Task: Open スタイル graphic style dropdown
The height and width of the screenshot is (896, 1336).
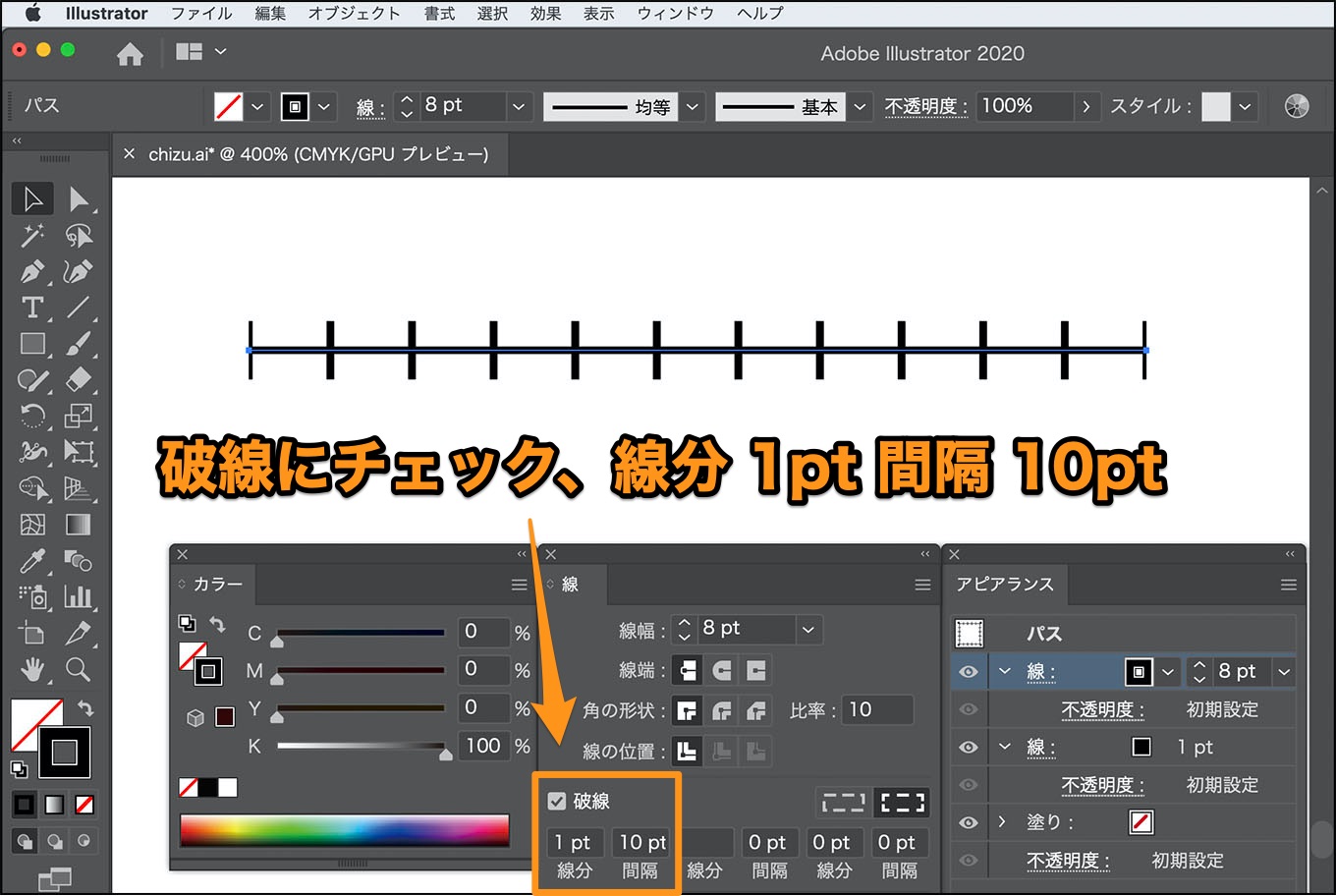Action: click(1246, 106)
